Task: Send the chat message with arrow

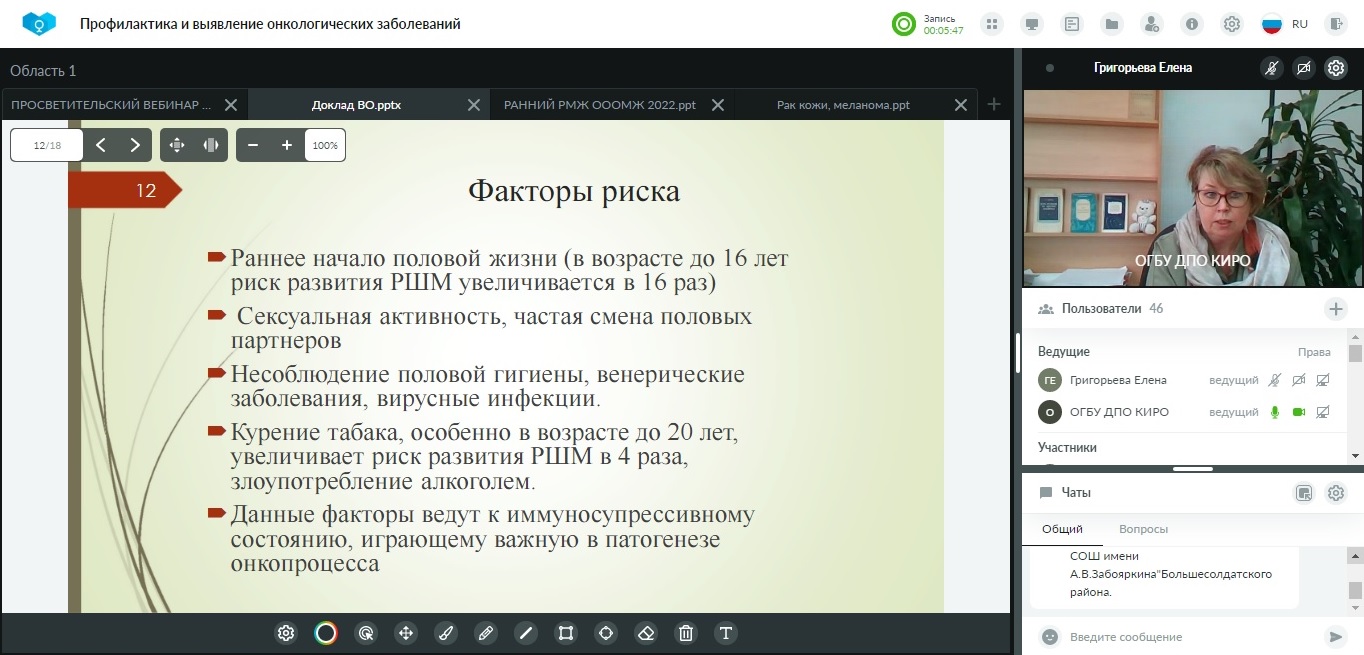Action: pos(1334,637)
